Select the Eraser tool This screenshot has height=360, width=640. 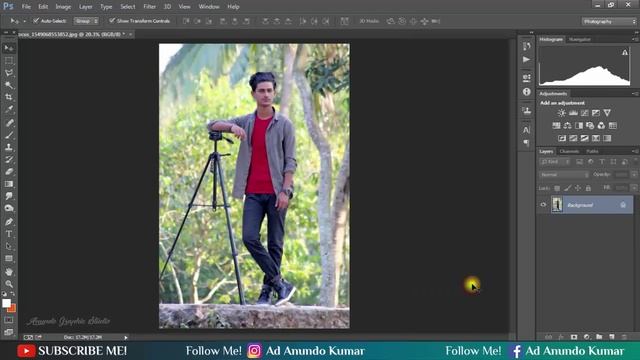pyautogui.click(x=9, y=172)
